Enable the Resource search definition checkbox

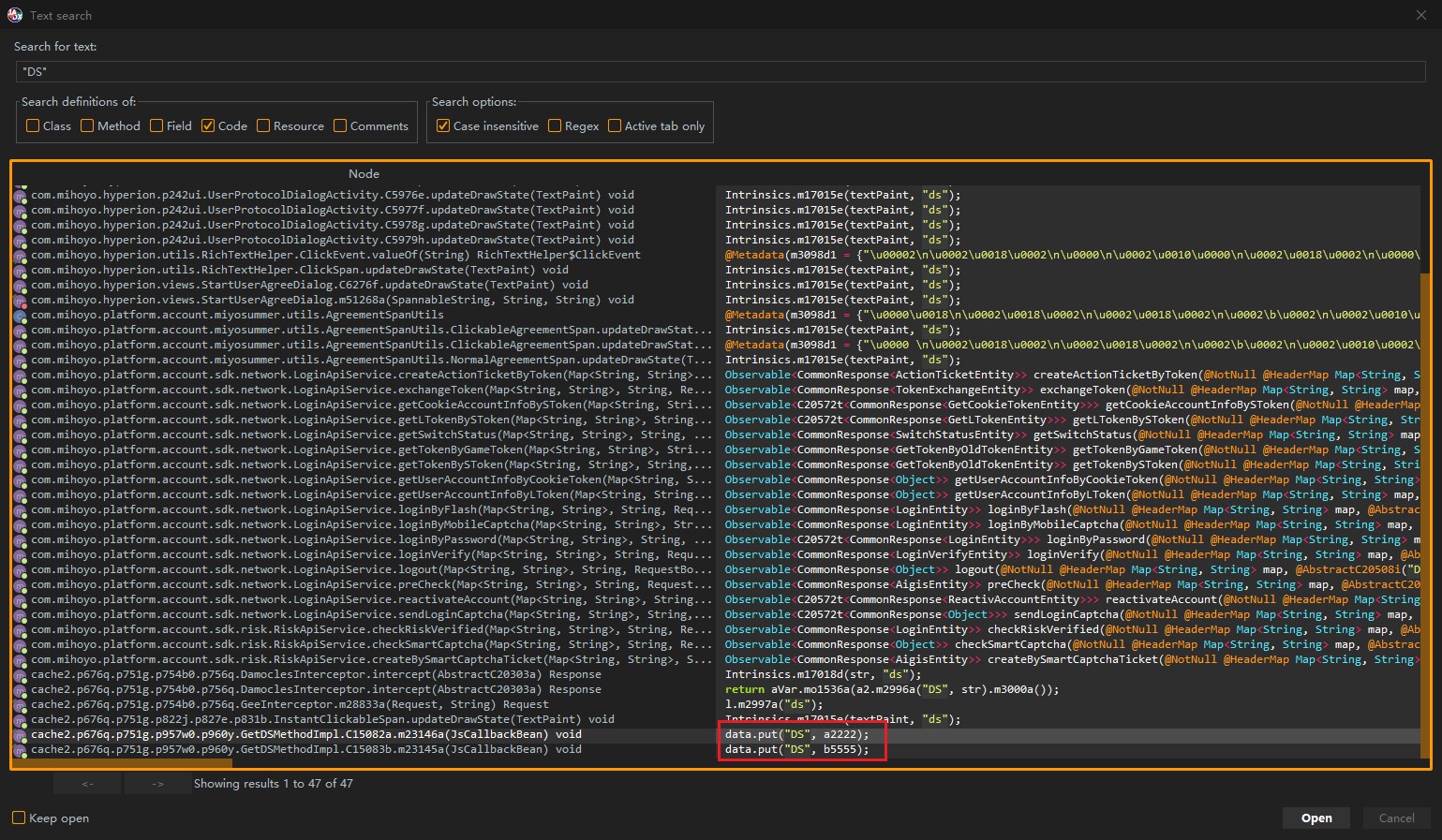263,125
